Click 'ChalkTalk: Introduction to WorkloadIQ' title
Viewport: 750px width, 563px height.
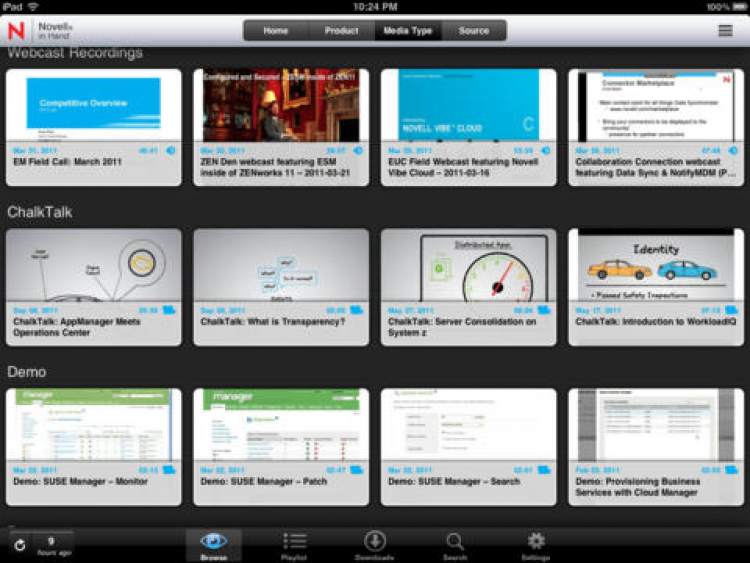pos(656,321)
